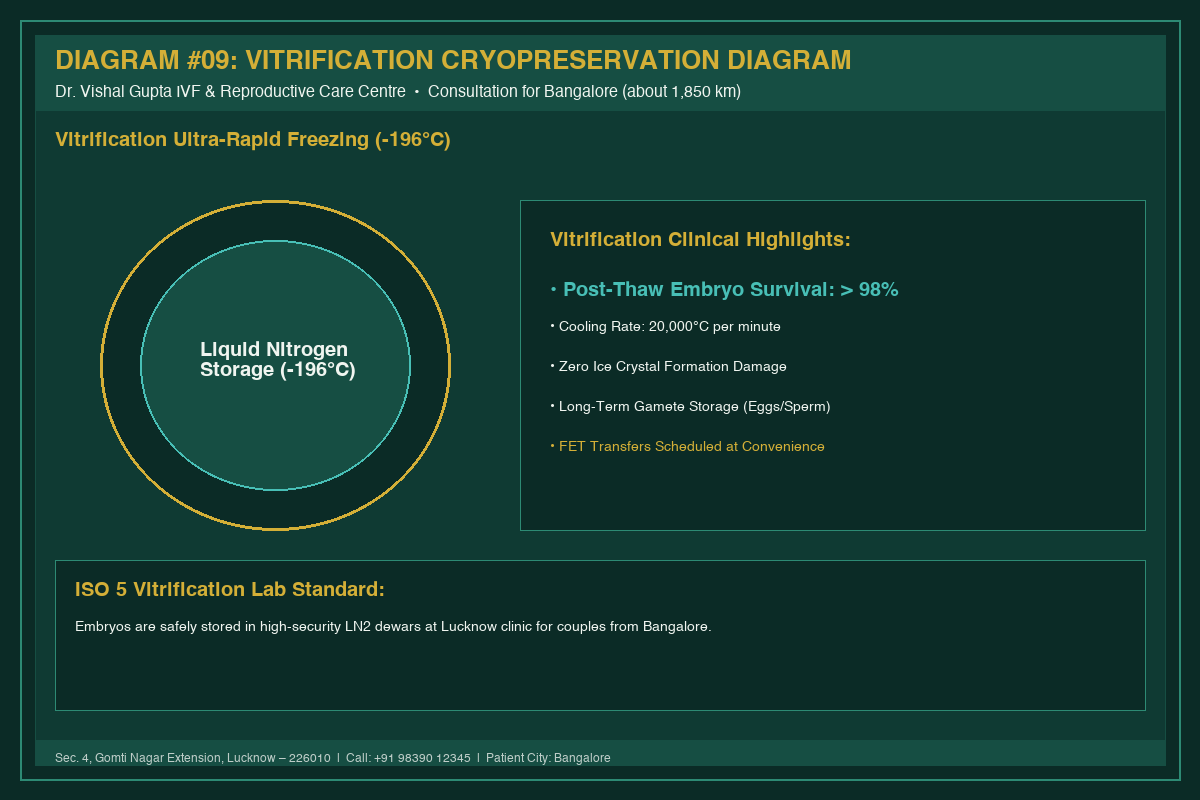Click 'Post-Thaw Embryo Survival: > 98%' line
The height and width of the screenshot is (800, 1200).
coord(724,290)
